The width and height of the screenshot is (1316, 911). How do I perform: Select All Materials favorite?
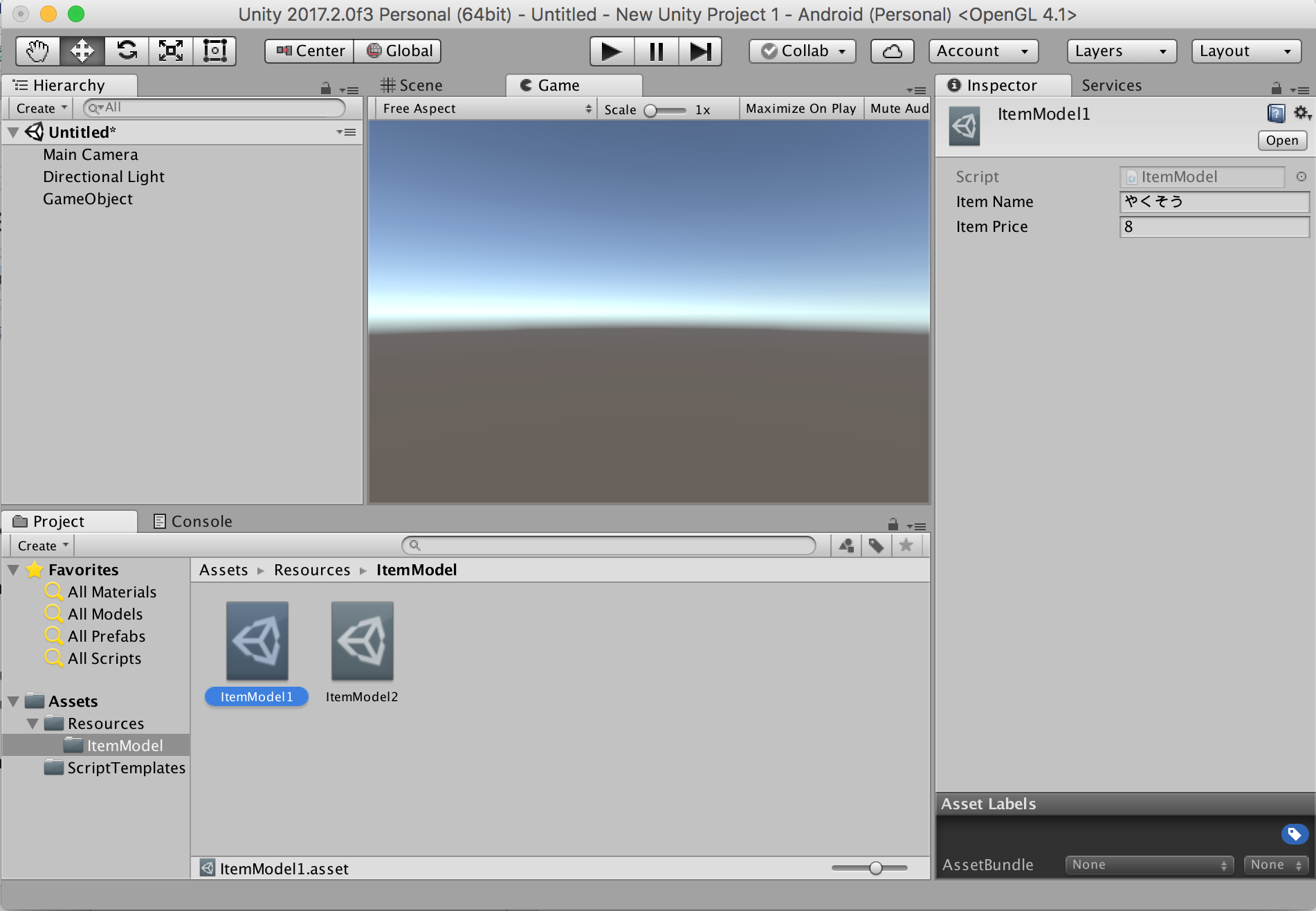point(112,592)
